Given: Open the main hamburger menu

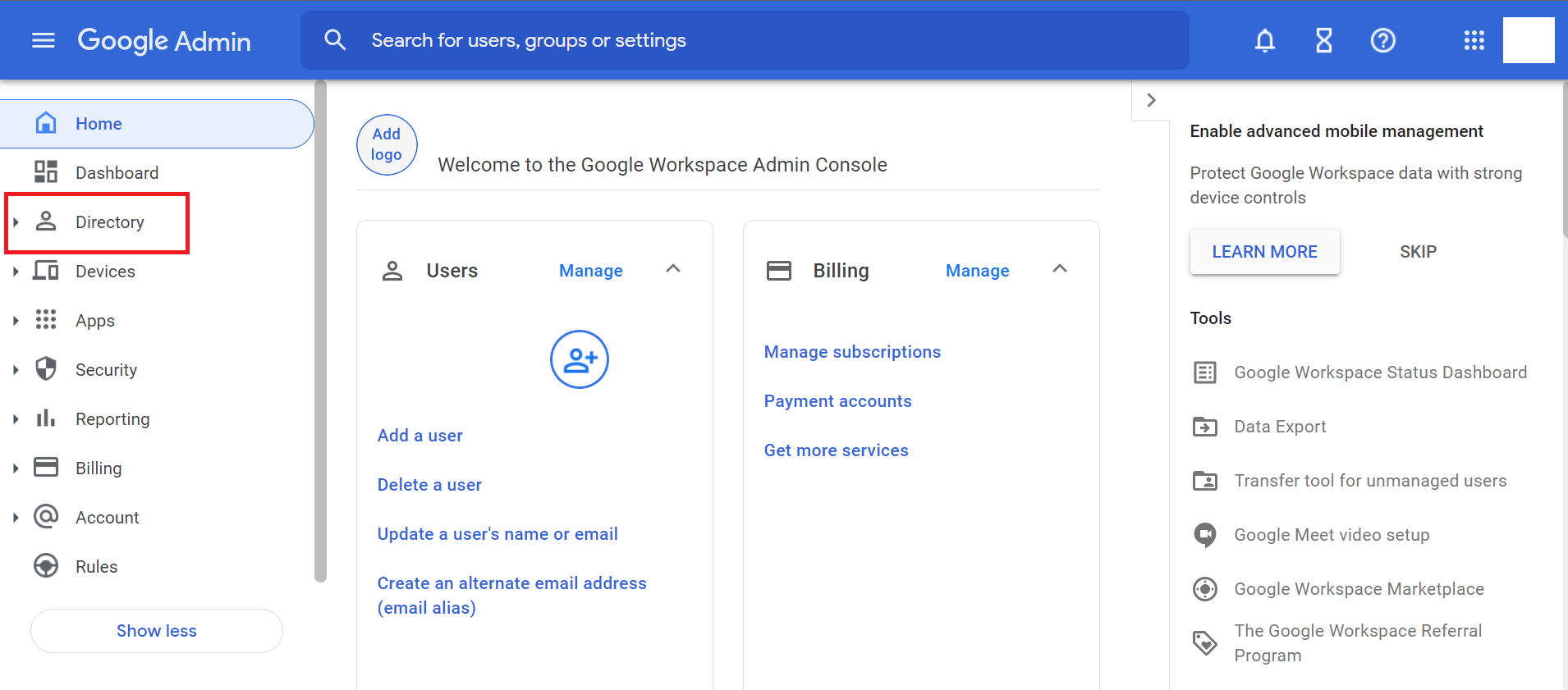Looking at the screenshot, I should (x=43, y=40).
